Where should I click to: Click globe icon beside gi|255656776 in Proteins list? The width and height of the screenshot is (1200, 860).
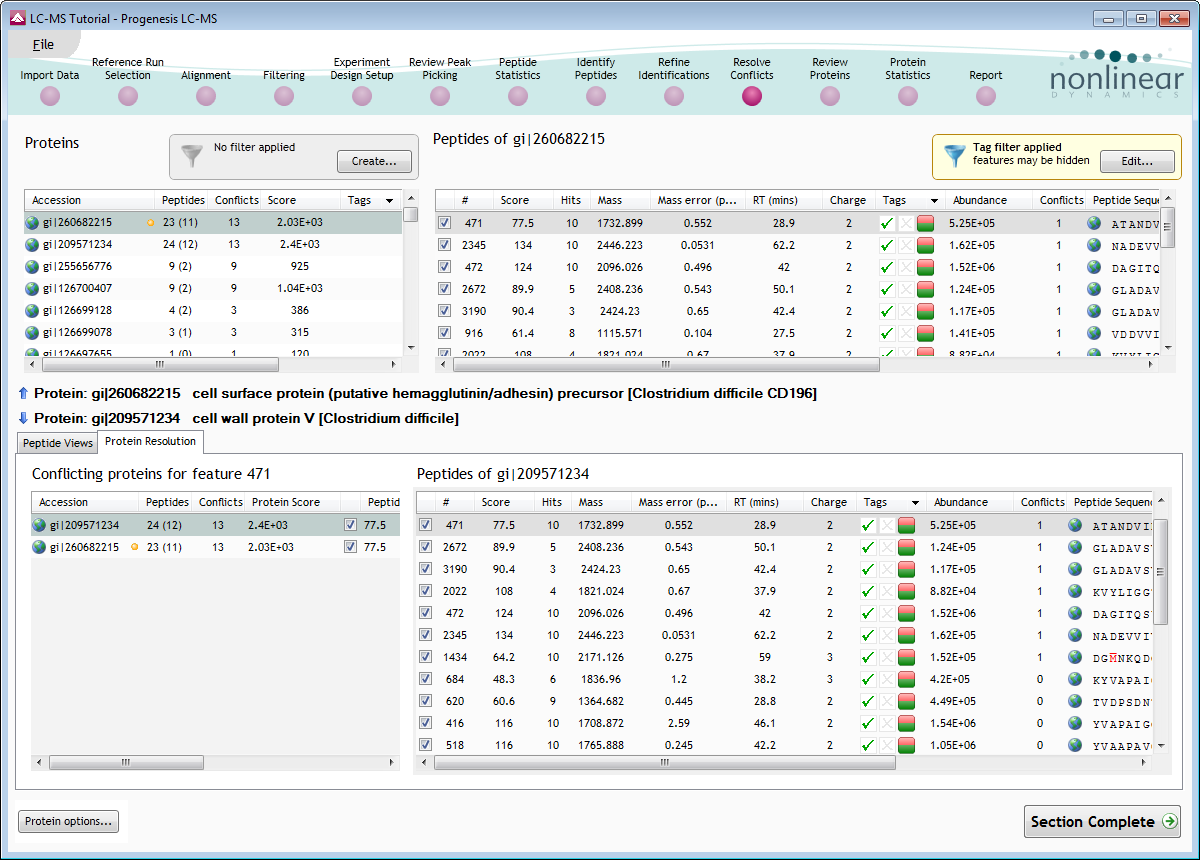33,267
